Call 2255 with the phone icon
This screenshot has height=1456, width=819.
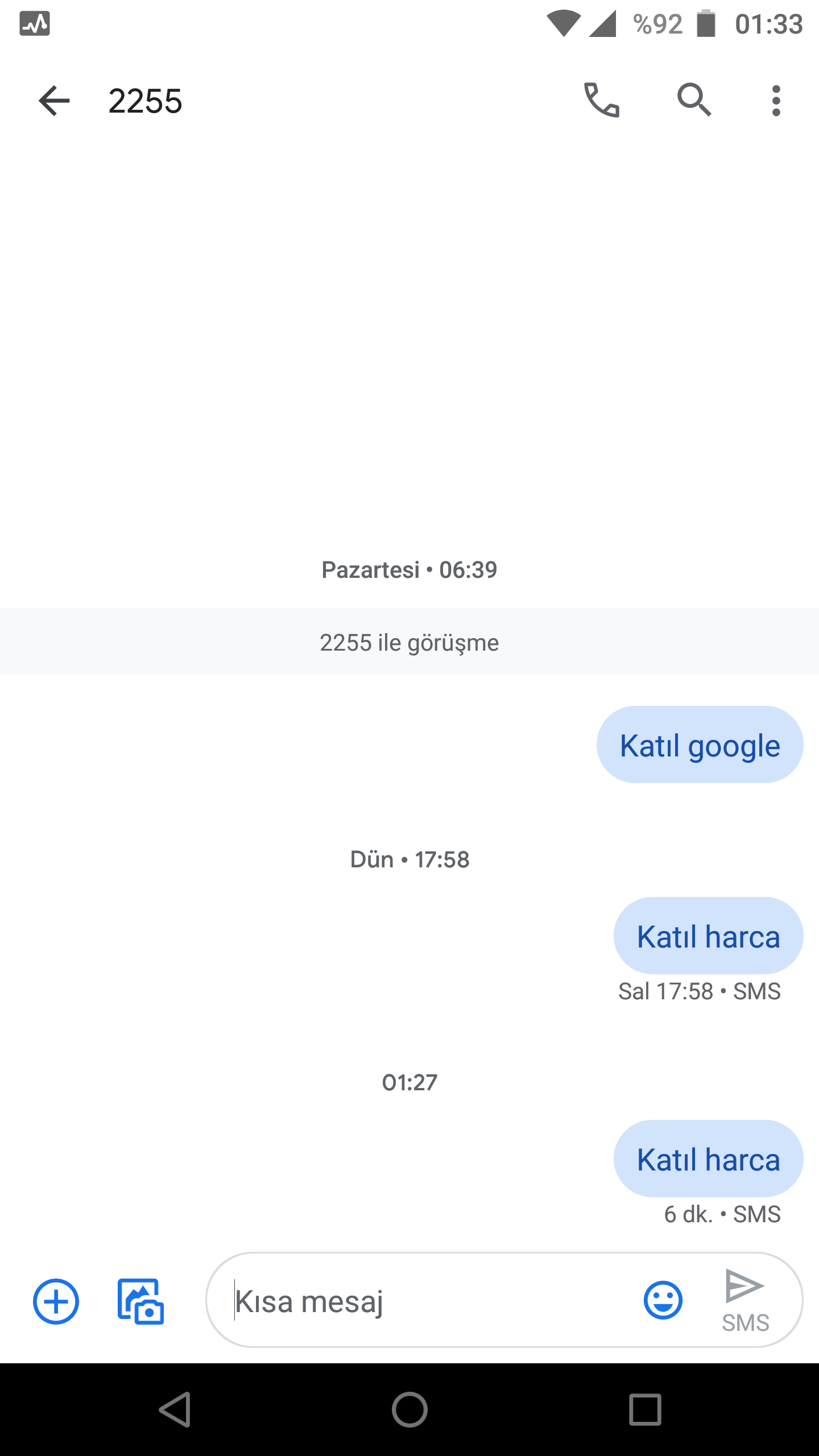[602, 101]
